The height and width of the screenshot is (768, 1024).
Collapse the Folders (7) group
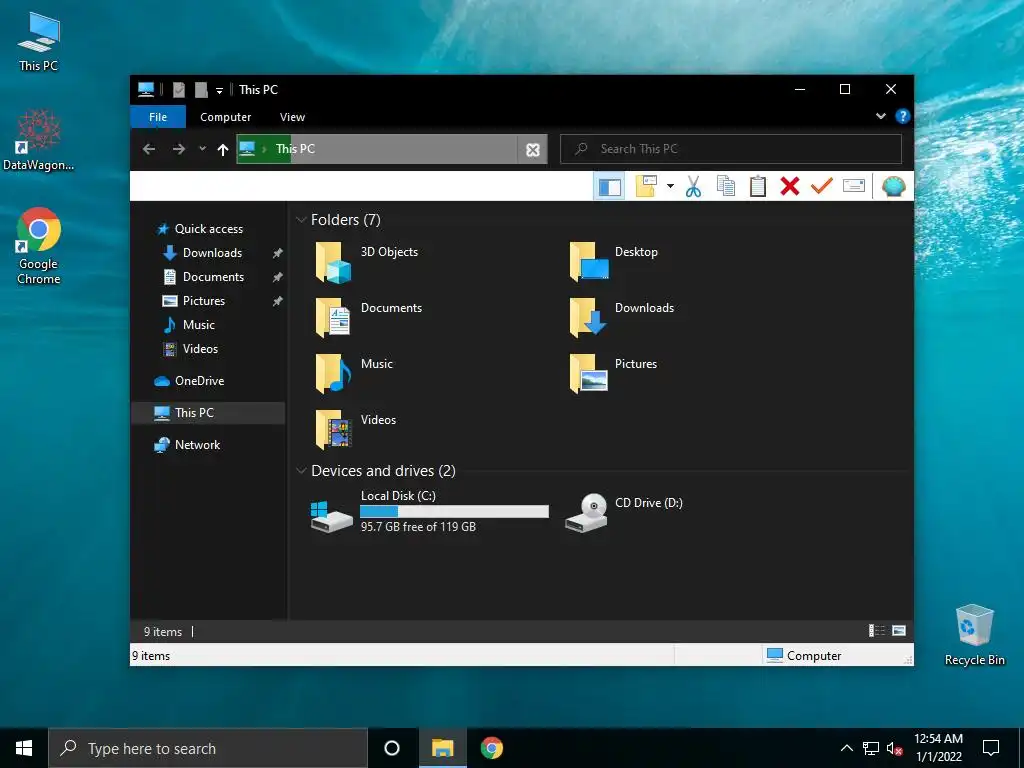301,220
